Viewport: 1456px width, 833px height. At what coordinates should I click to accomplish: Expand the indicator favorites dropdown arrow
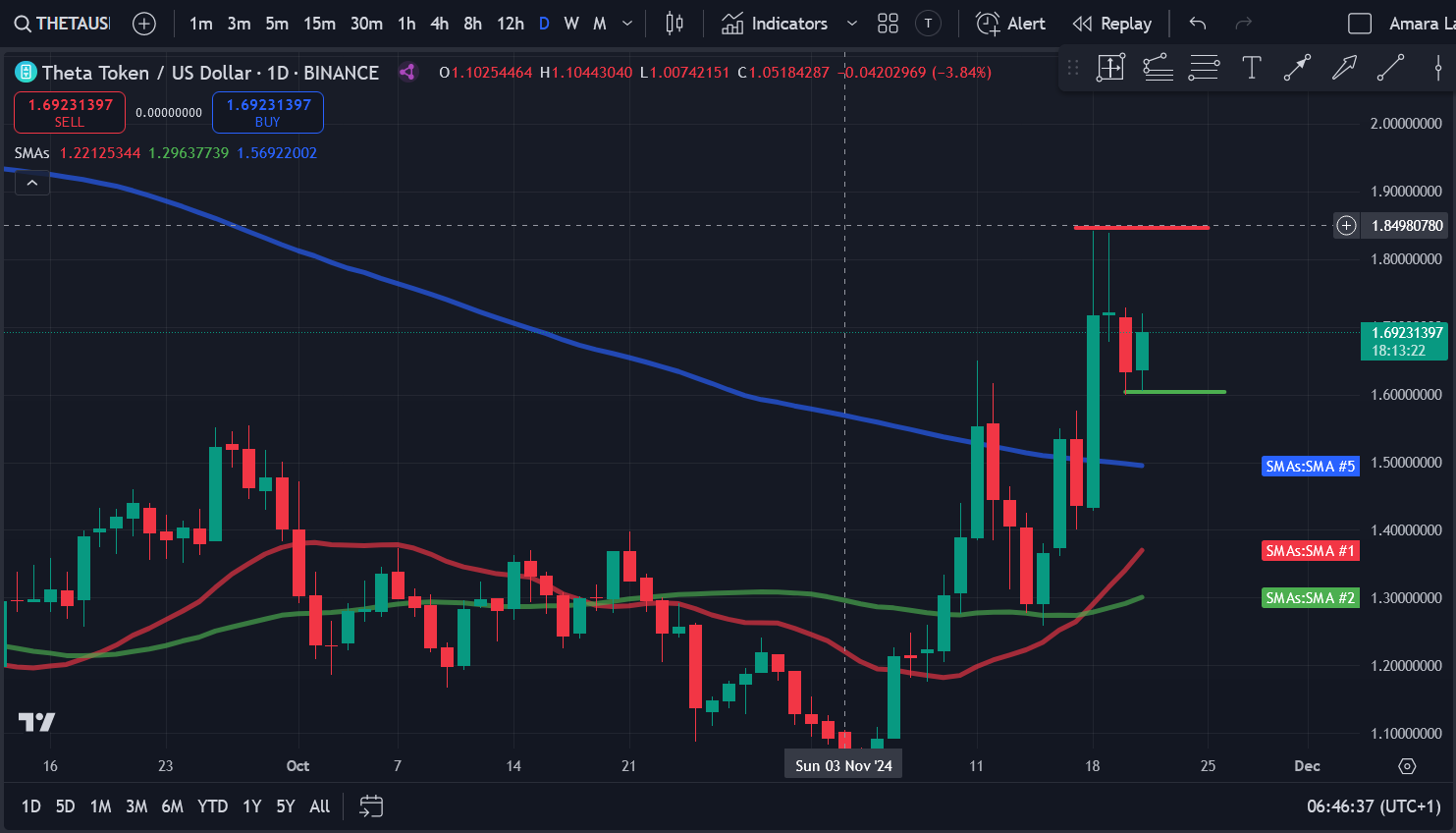click(x=852, y=24)
